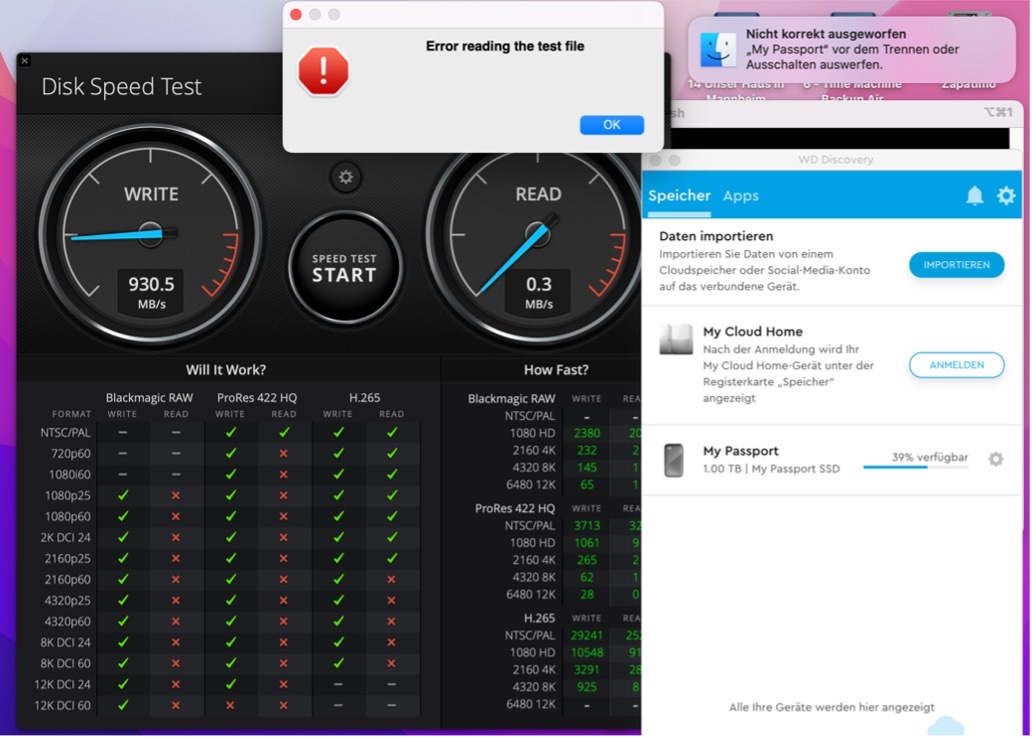Click the 'How Fast?' heading

(x=556, y=370)
